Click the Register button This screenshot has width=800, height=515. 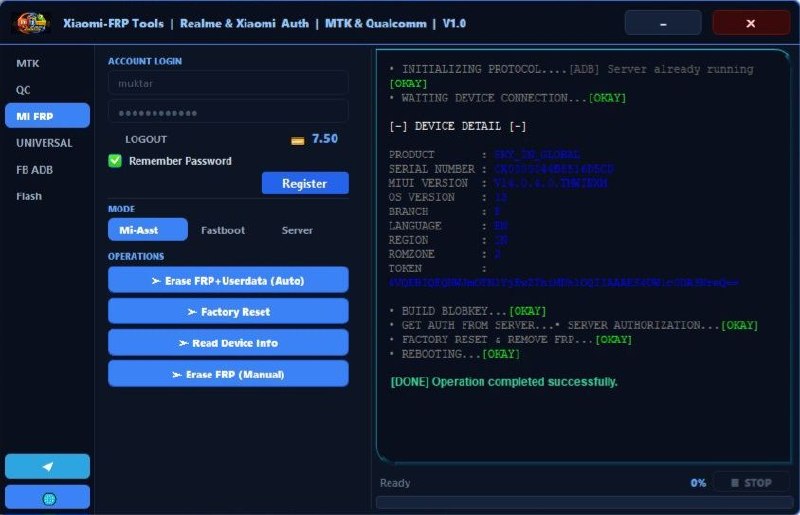click(x=305, y=183)
